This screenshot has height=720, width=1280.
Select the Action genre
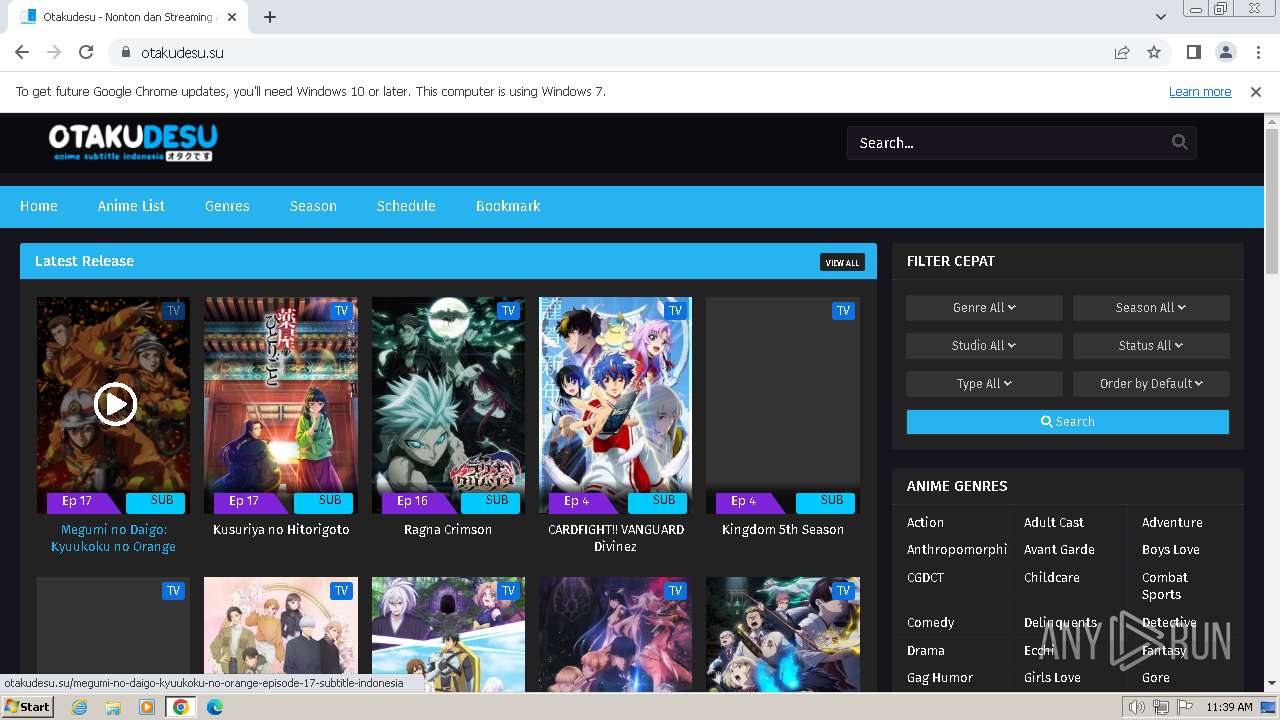tap(925, 522)
